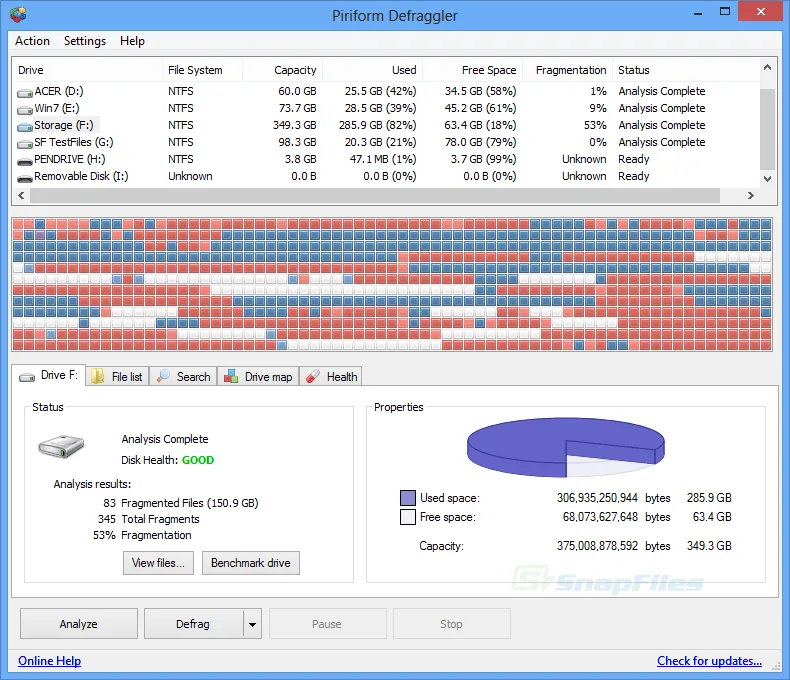Click the Used space purple color swatch
The height and width of the screenshot is (680, 790).
[x=408, y=498]
